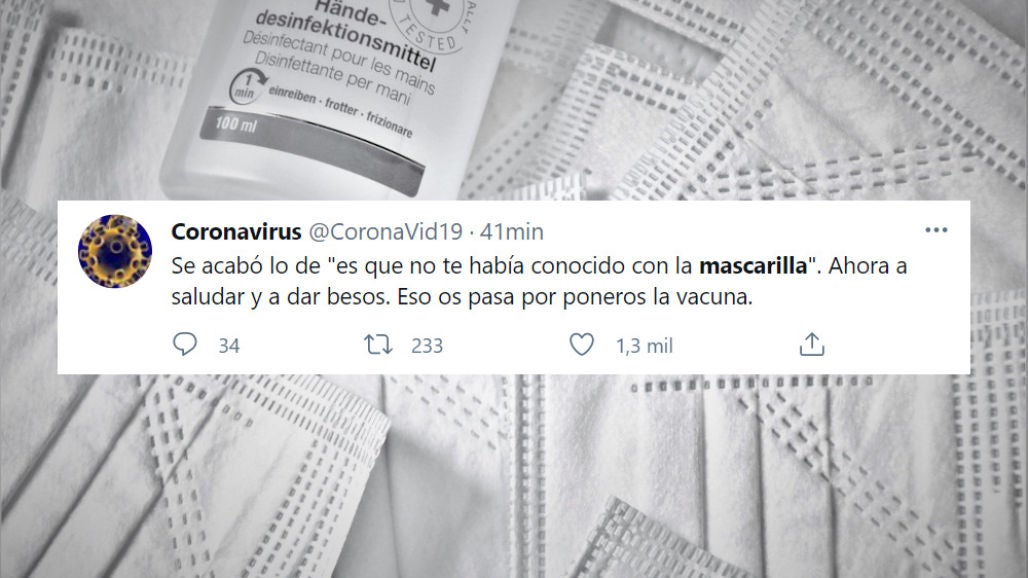Click the 1 min circular arrow icon

[x=246, y=86]
